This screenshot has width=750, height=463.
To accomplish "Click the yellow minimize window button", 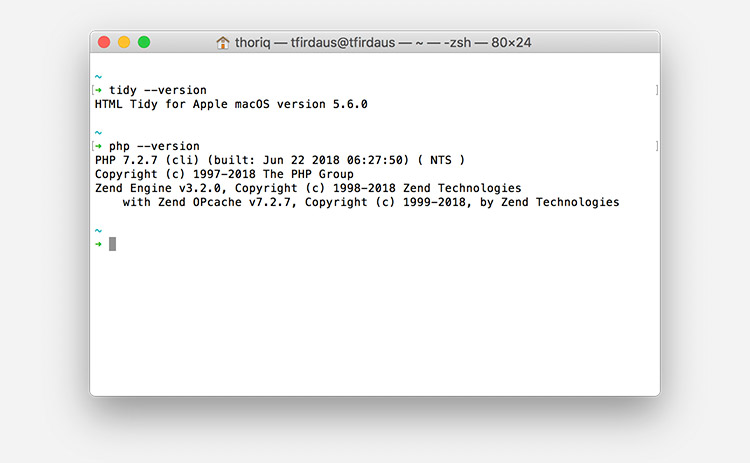I will (x=124, y=42).
